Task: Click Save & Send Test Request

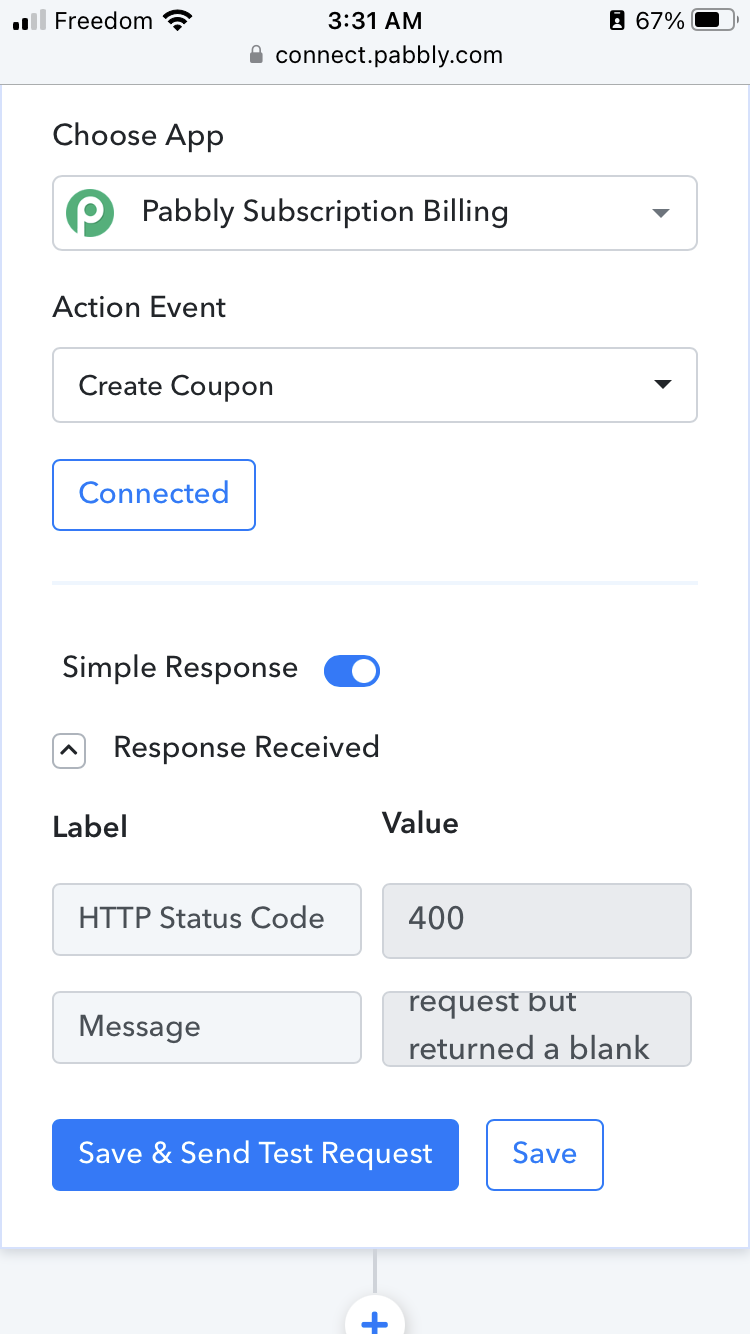Action: pos(255,1154)
